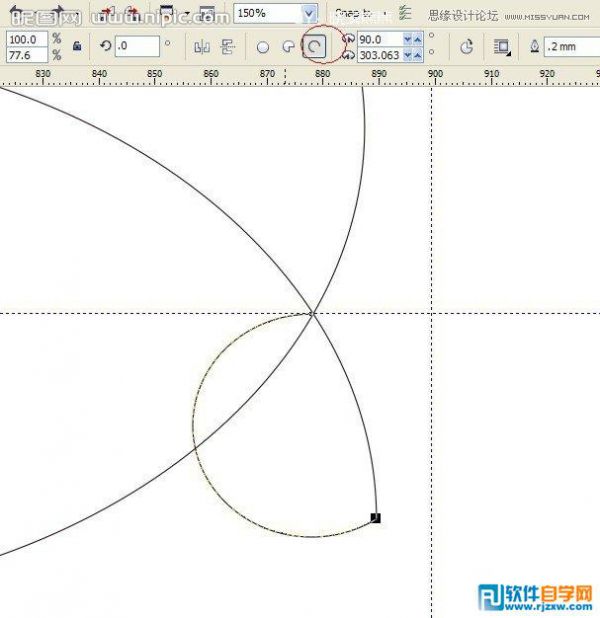Increase the ending angle 303.063 value
This screenshot has height=618, width=600.
click(x=418, y=55)
